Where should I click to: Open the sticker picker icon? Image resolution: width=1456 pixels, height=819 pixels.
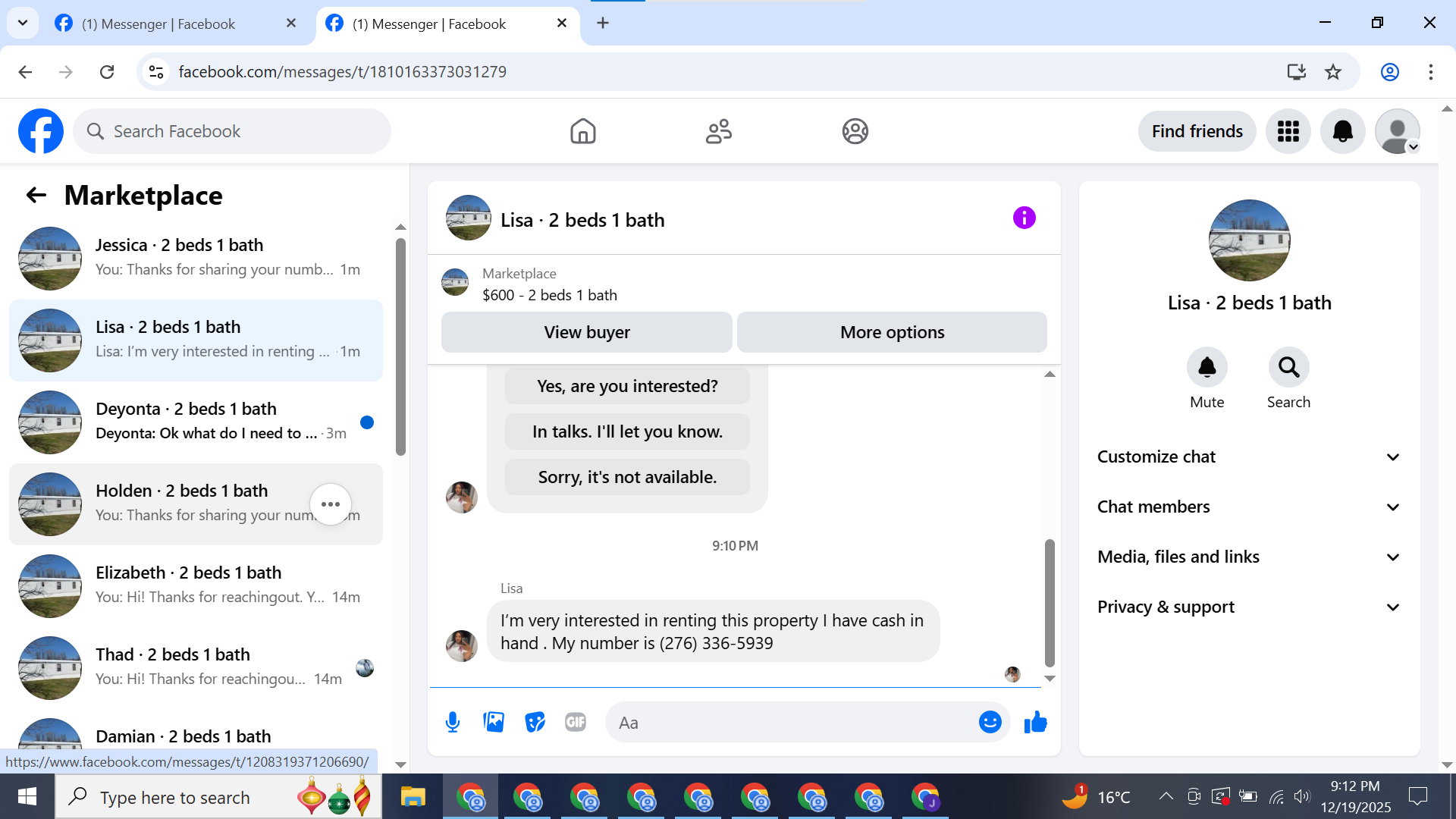535,722
